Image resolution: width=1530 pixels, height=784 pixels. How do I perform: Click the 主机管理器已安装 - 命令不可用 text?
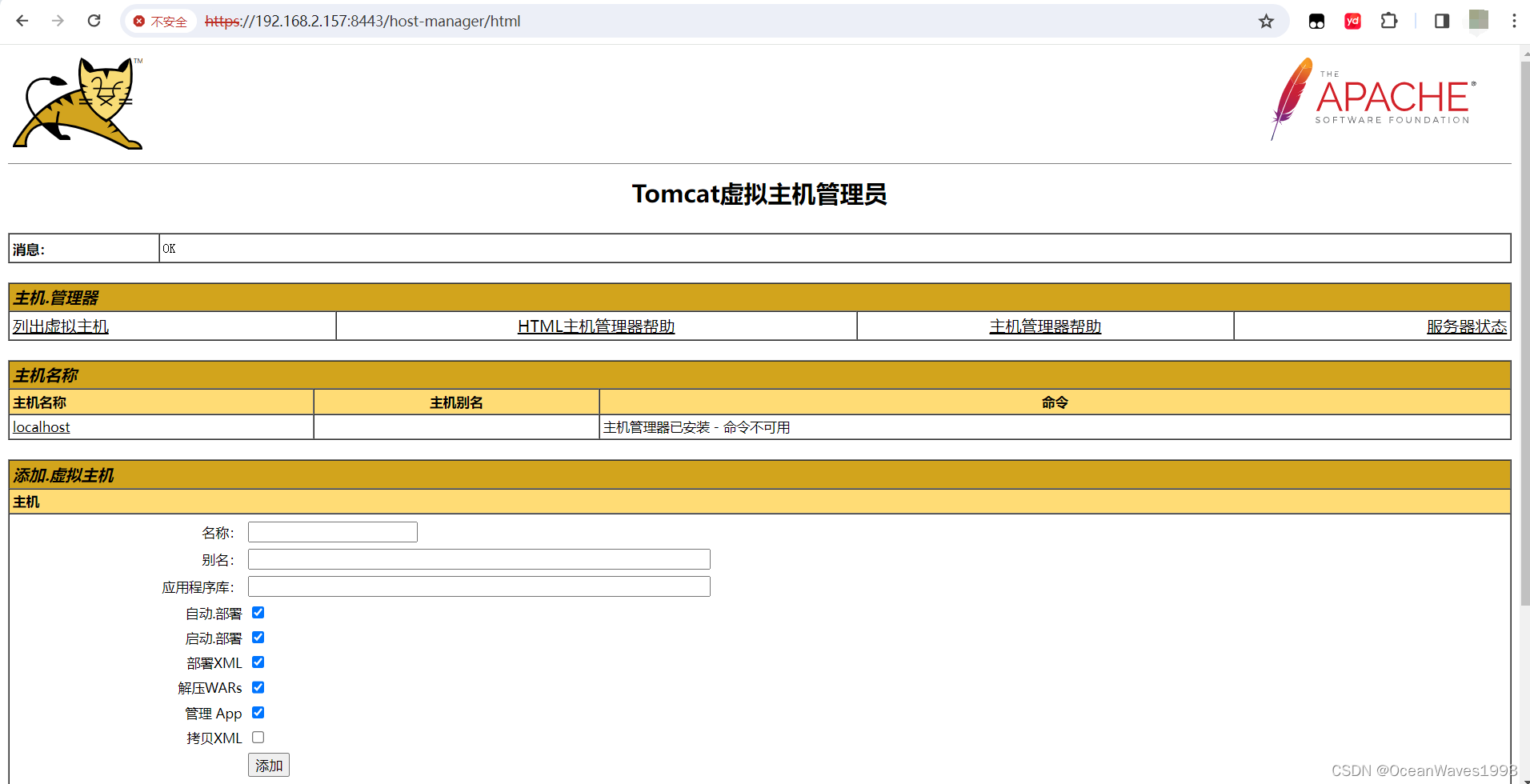coord(697,427)
